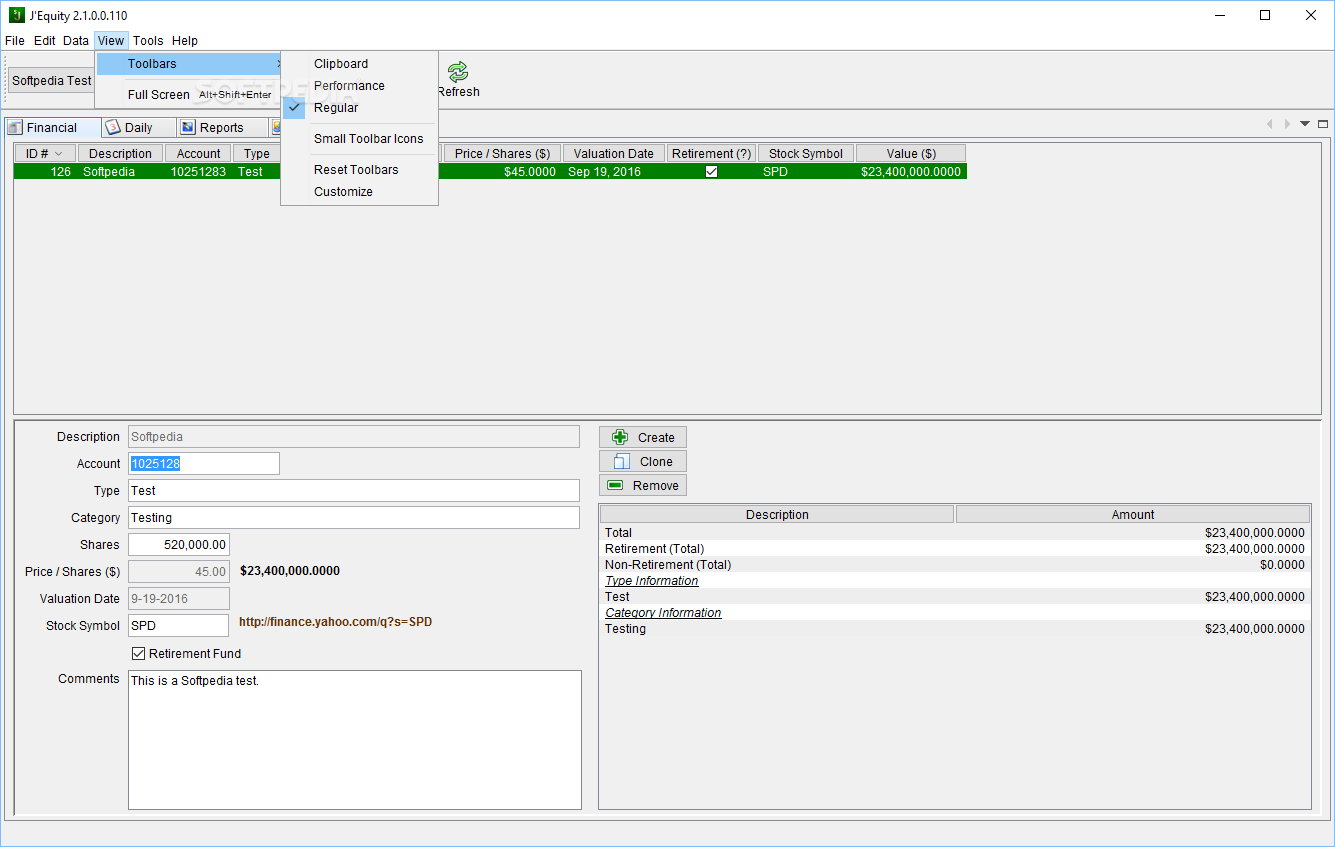Click the Amount header in the summary table
Screen dimensions: 1335x847
[1133, 514]
